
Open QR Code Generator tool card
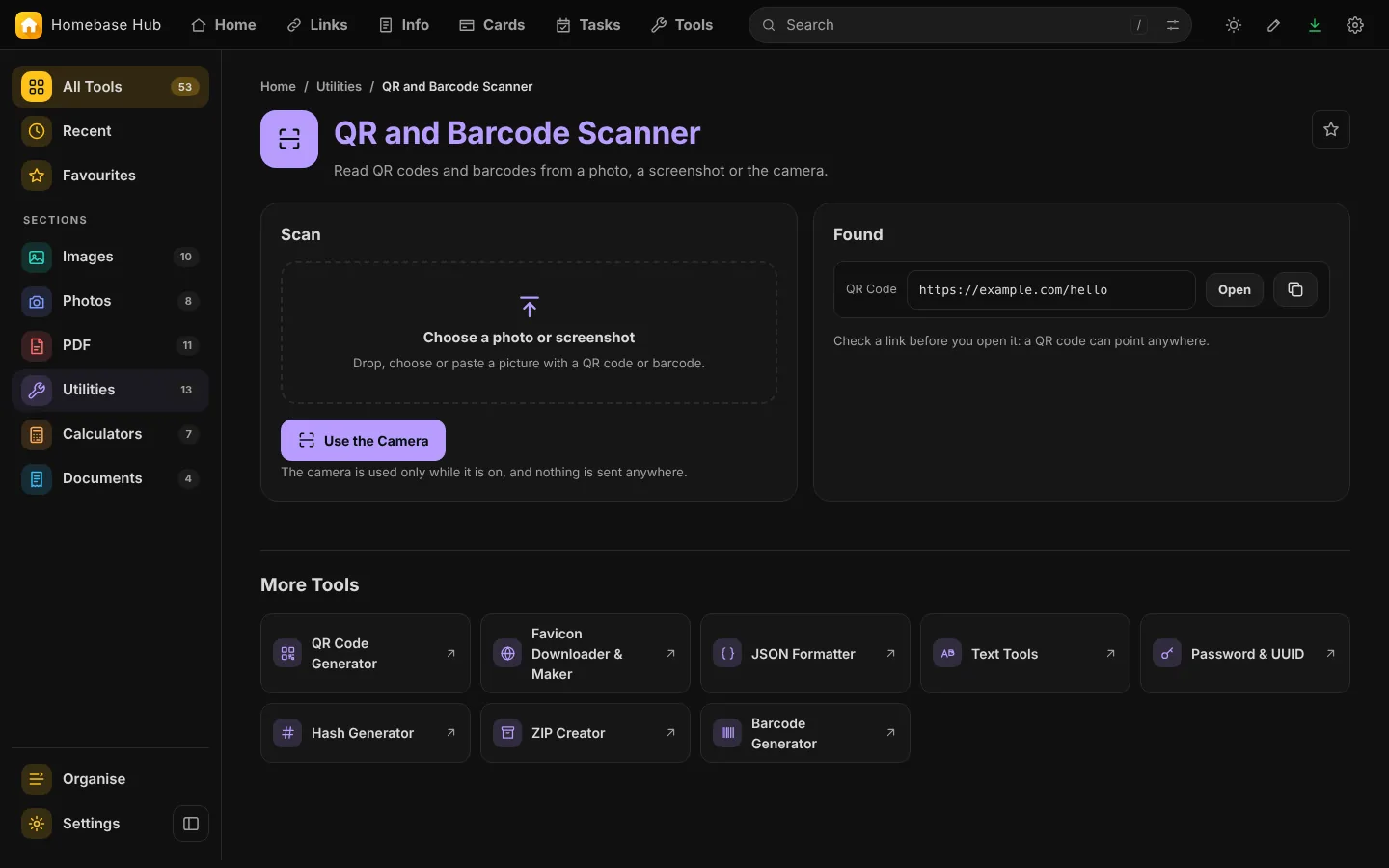tap(366, 654)
